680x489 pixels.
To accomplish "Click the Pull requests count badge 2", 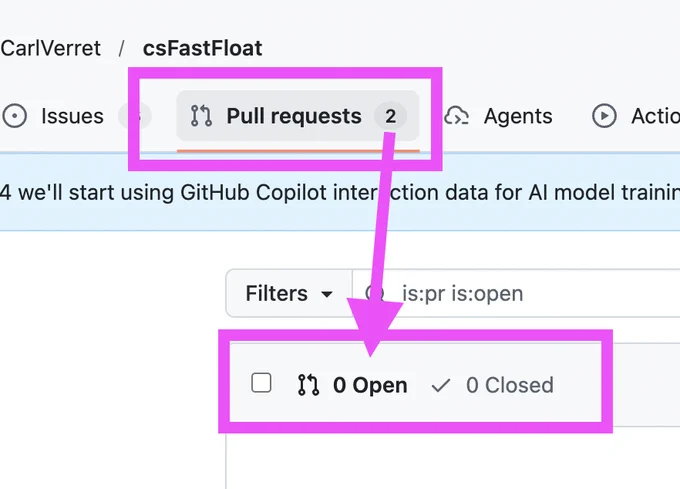I will [390, 116].
